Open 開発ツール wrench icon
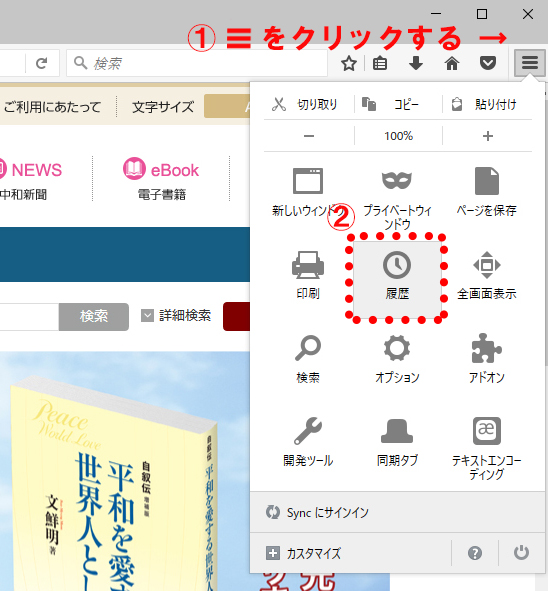Screen dimensions: 548x591 308,442
